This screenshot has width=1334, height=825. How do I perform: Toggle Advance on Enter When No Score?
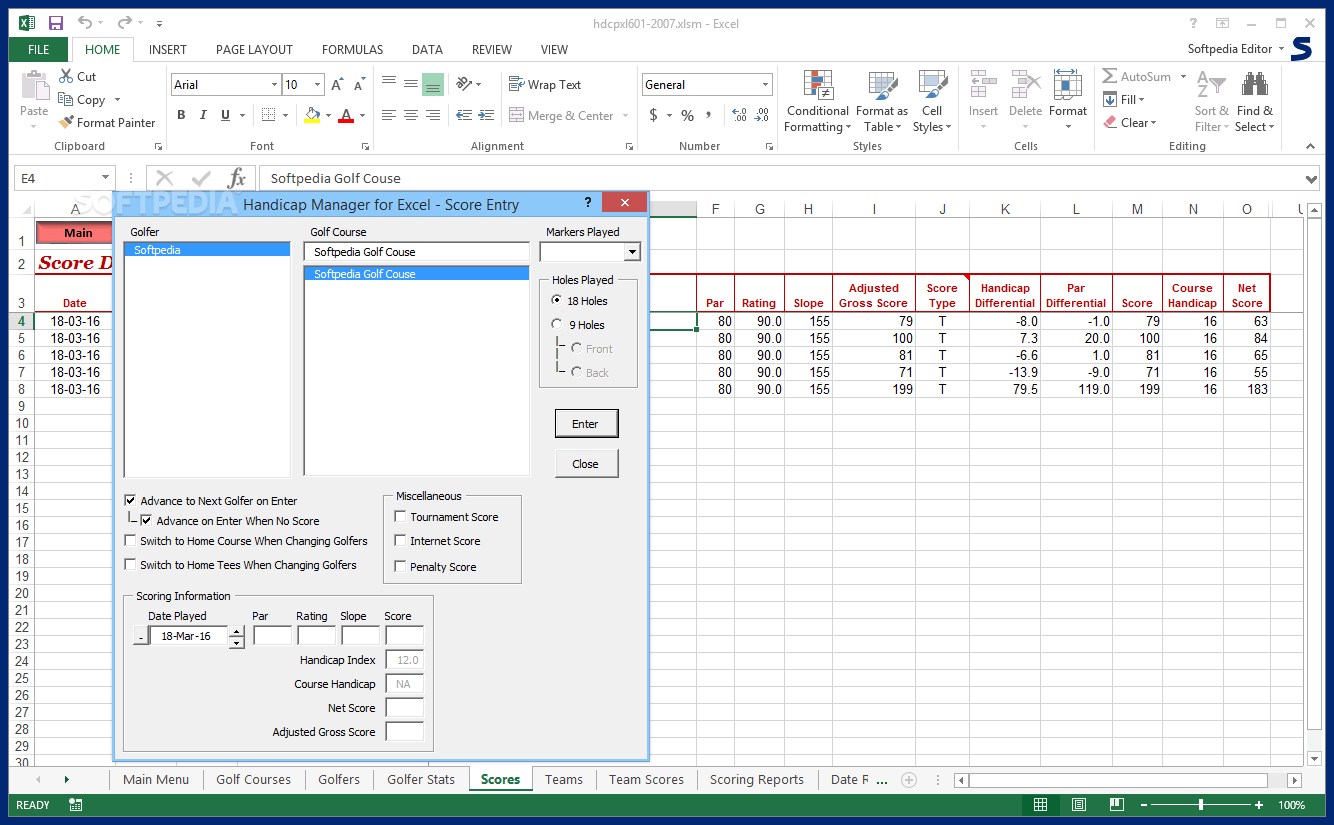point(146,520)
